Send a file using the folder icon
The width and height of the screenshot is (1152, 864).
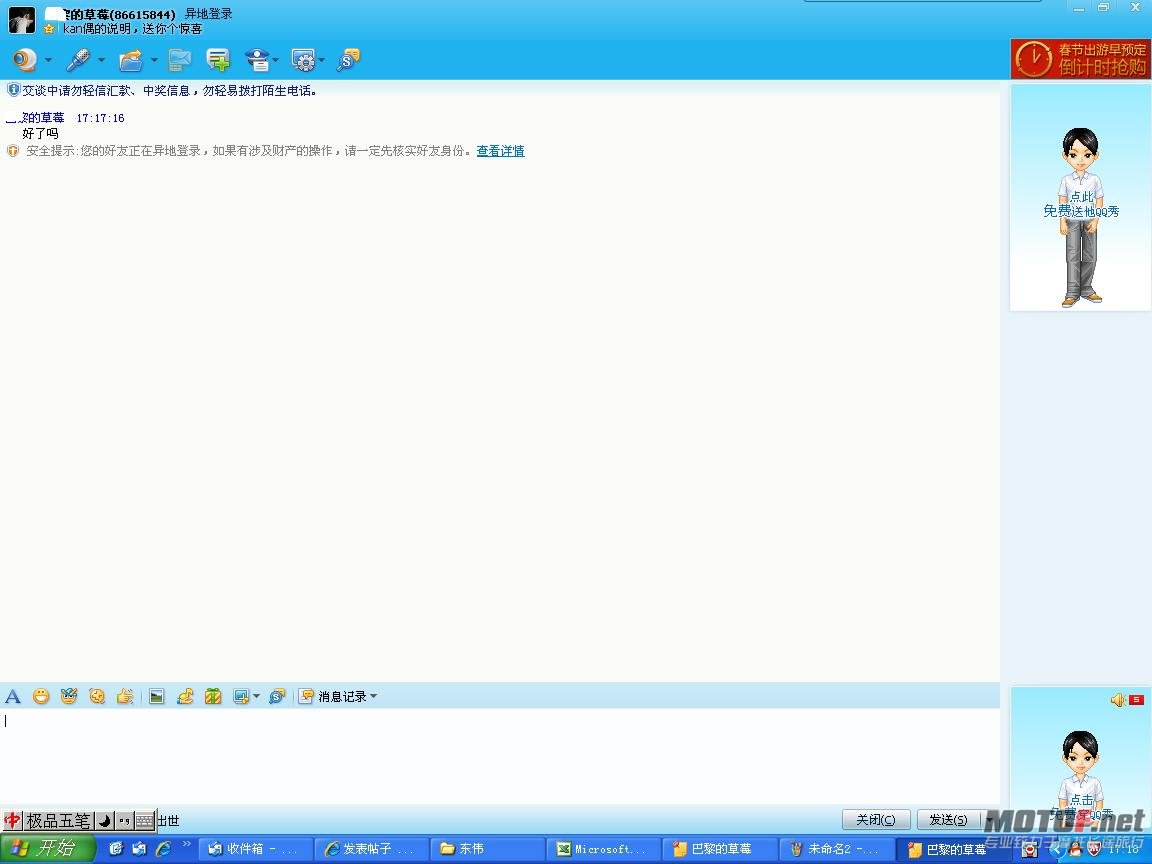[131, 60]
